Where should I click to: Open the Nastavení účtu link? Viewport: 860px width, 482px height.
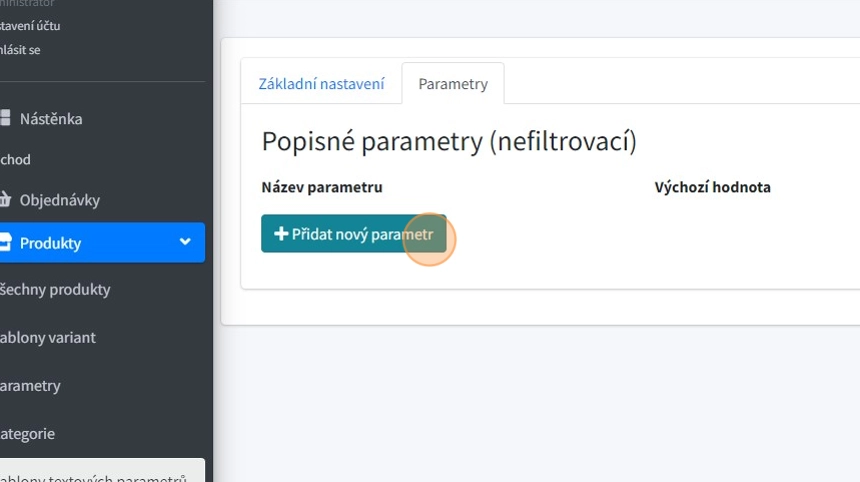(30, 26)
